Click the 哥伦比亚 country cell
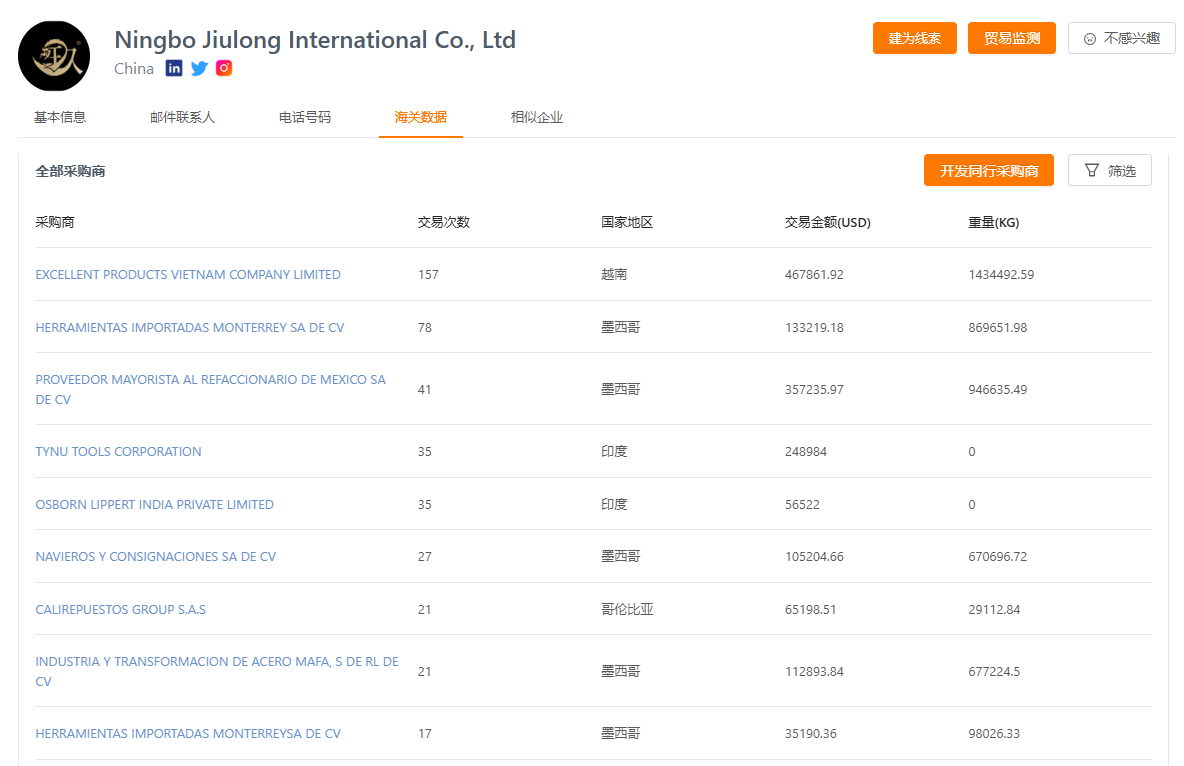The width and height of the screenshot is (1184, 766). (627, 609)
